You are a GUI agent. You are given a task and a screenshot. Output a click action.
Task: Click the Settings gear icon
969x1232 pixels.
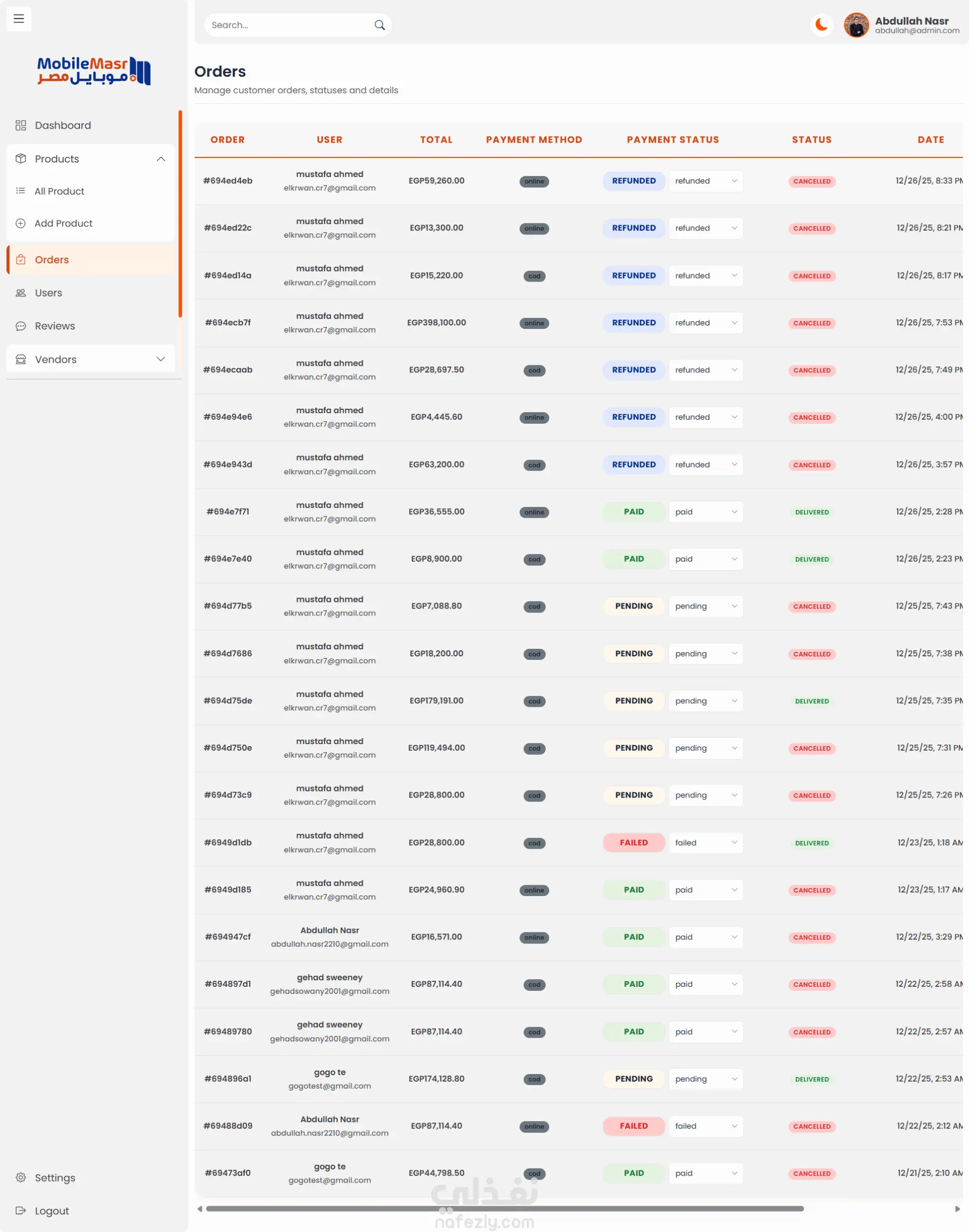21,1177
